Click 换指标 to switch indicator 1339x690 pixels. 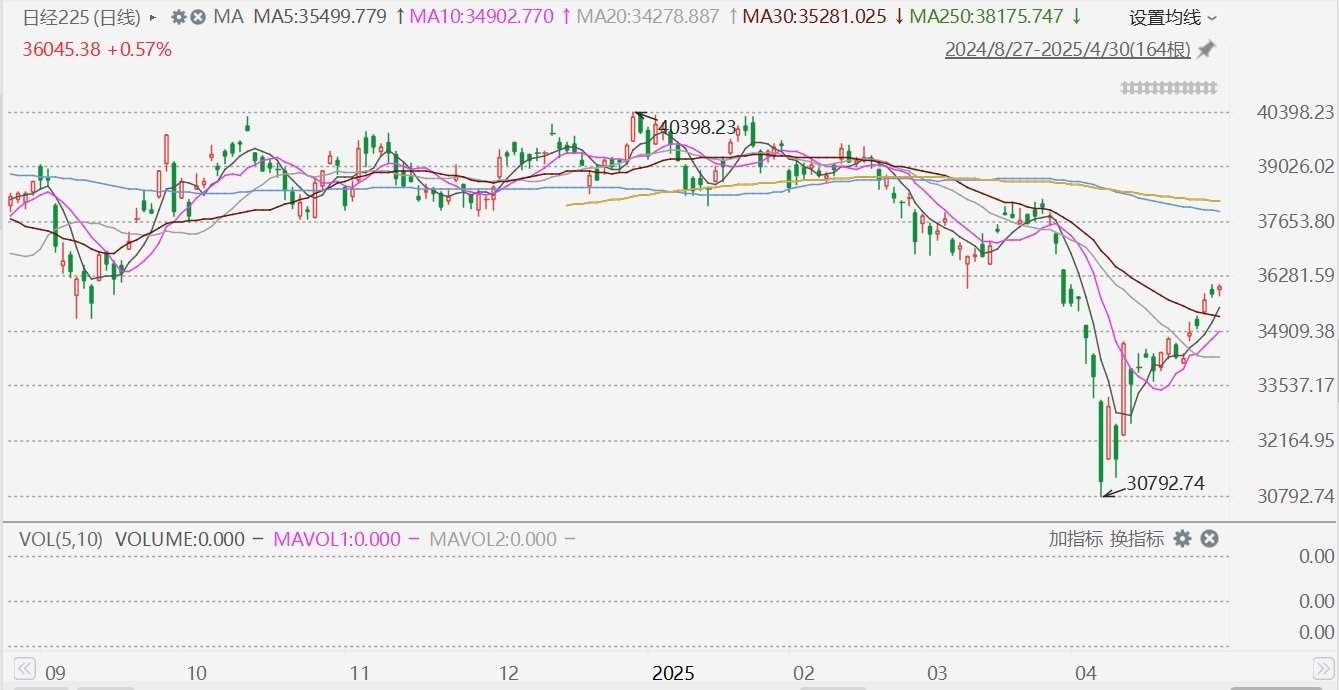[1137, 539]
